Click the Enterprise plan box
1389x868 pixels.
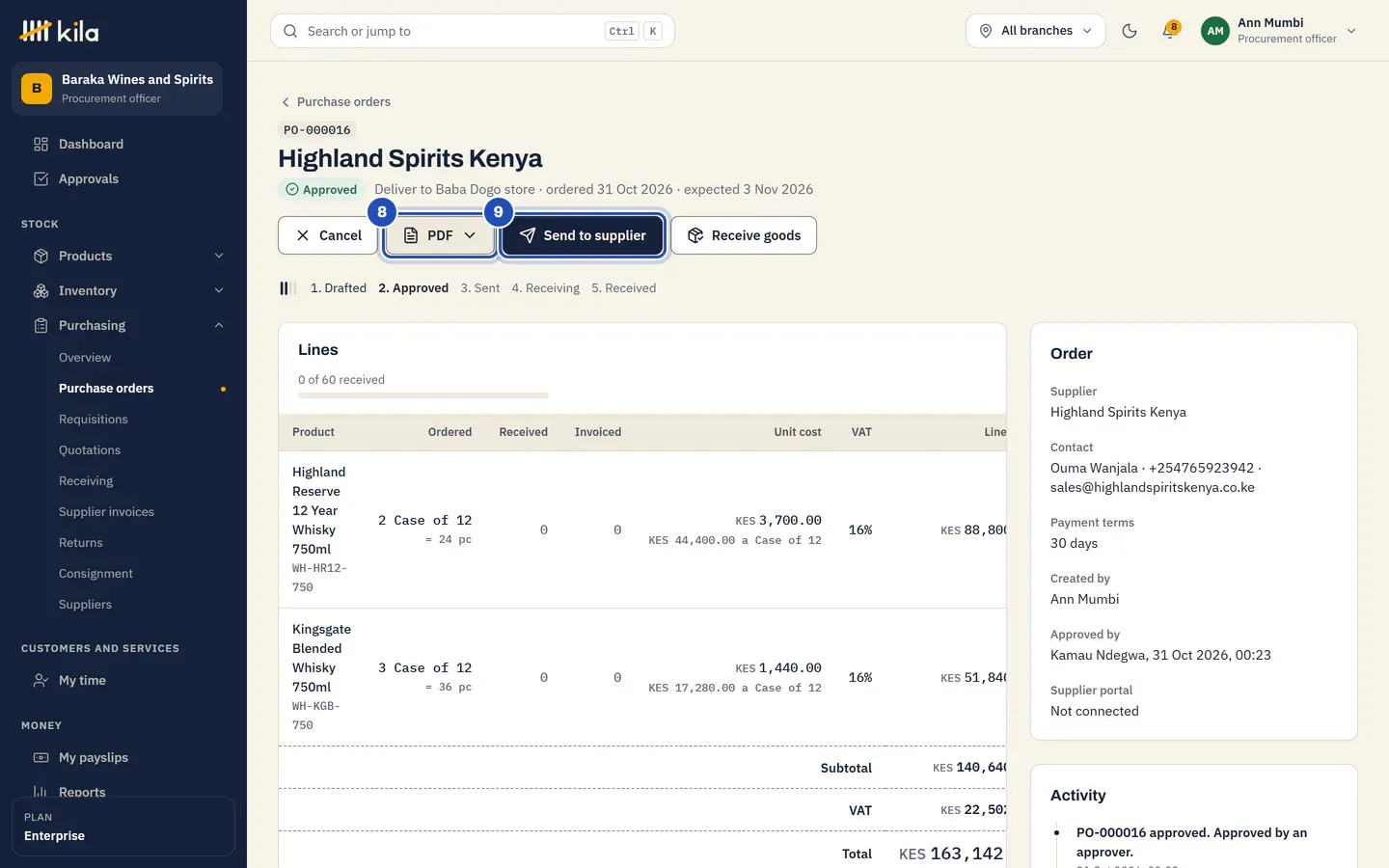tap(123, 827)
